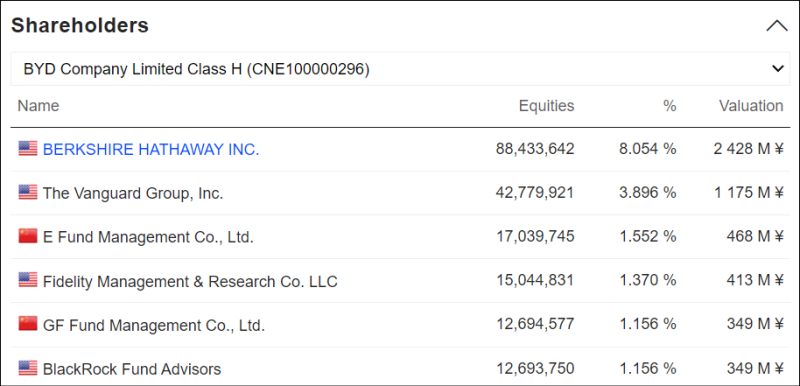
Task: Click the China flag beside GF Fund Management
Action: [x=28, y=323]
